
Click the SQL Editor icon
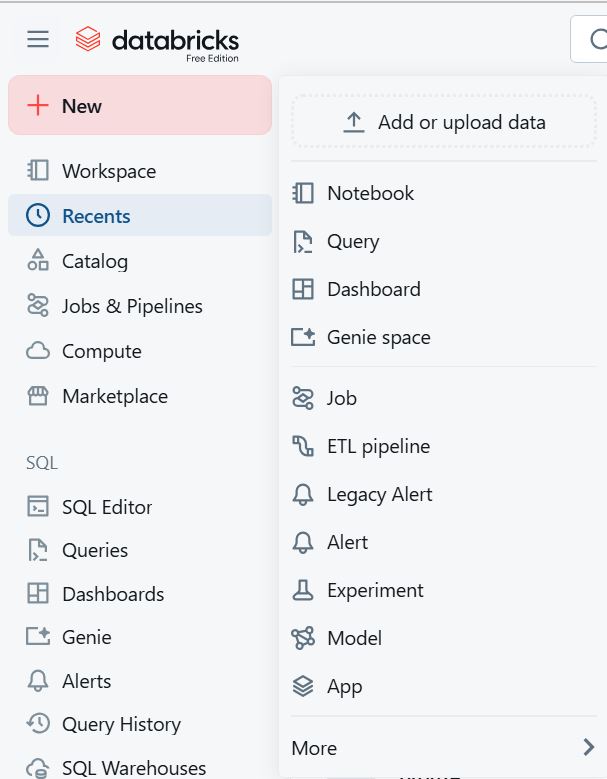click(x=38, y=506)
